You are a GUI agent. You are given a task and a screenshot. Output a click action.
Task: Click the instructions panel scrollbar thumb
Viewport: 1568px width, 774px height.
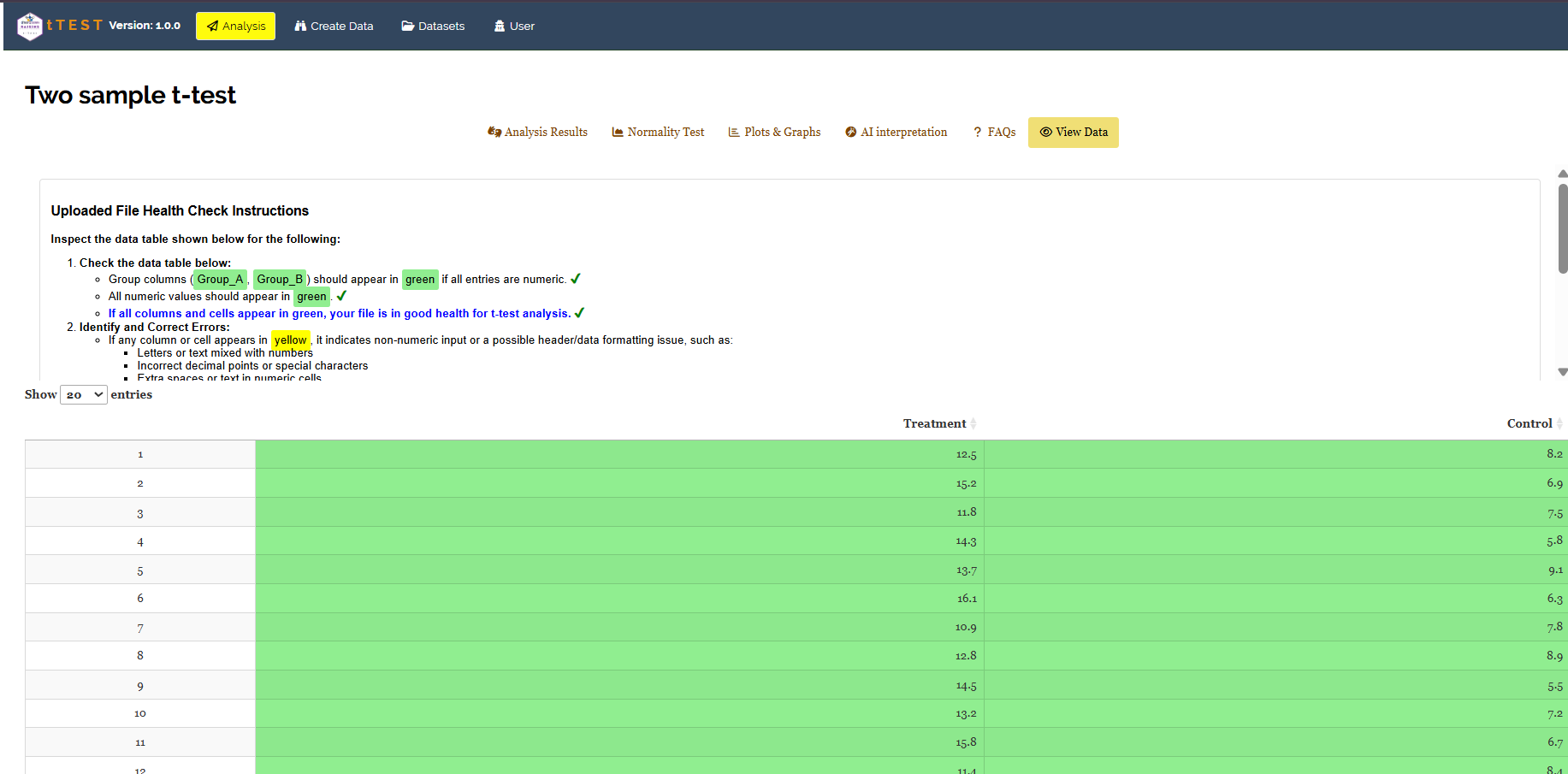[1563, 228]
